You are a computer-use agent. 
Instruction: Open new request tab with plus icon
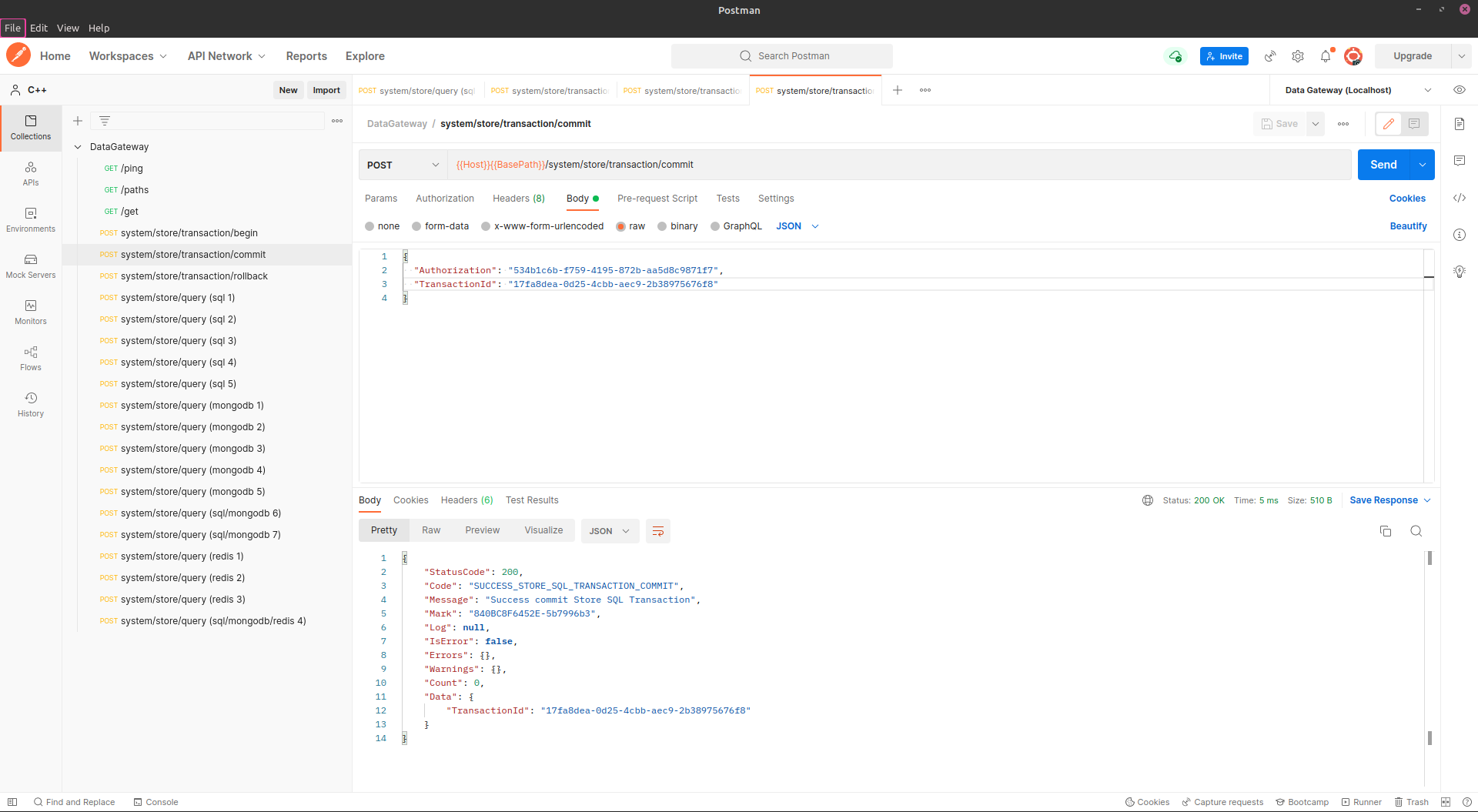(x=898, y=90)
